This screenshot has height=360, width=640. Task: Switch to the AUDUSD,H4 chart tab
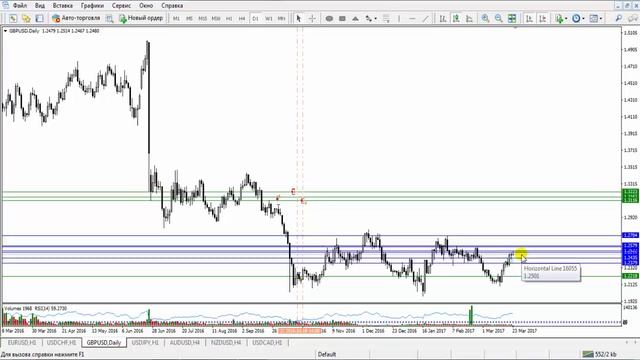tap(185, 343)
